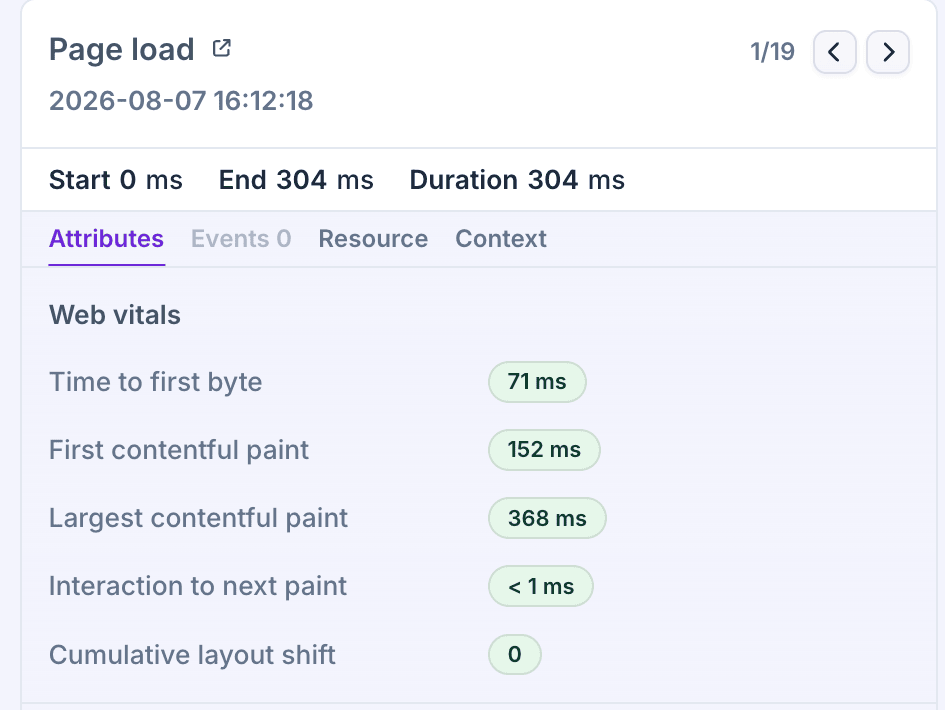Click the End 304 ms value
This screenshot has height=710, width=945.
click(296, 180)
